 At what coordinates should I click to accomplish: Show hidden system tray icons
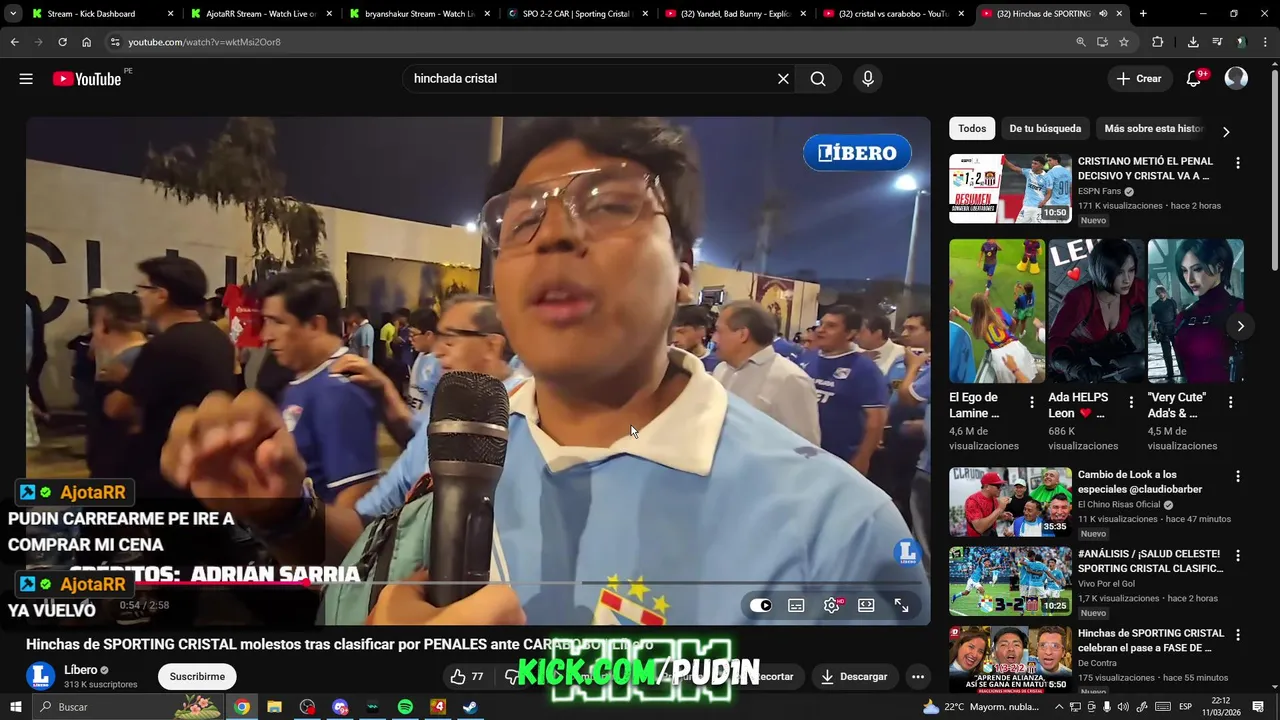tap(1059, 707)
